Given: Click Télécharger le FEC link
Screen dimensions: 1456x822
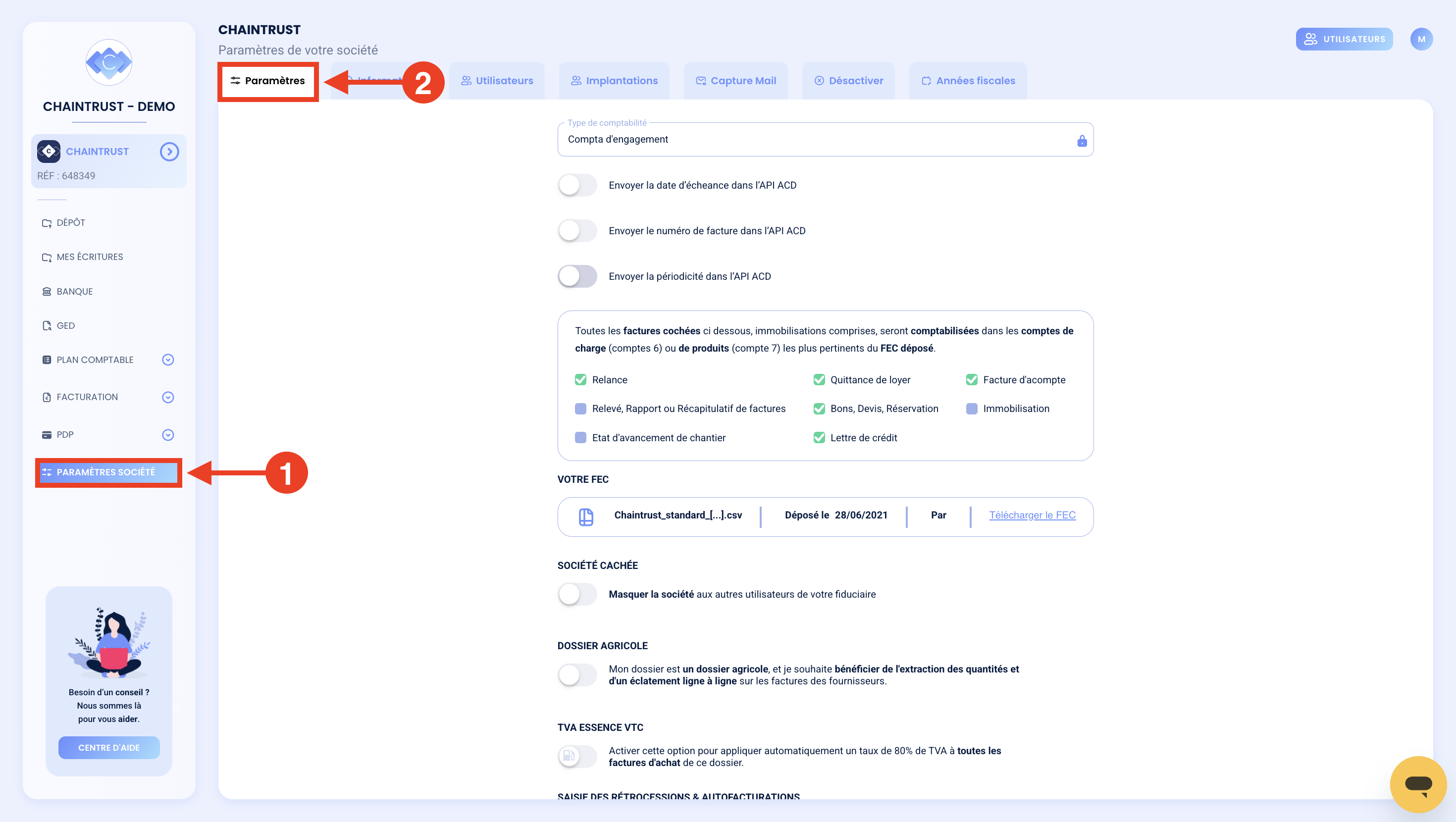Looking at the screenshot, I should point(1032,515).
